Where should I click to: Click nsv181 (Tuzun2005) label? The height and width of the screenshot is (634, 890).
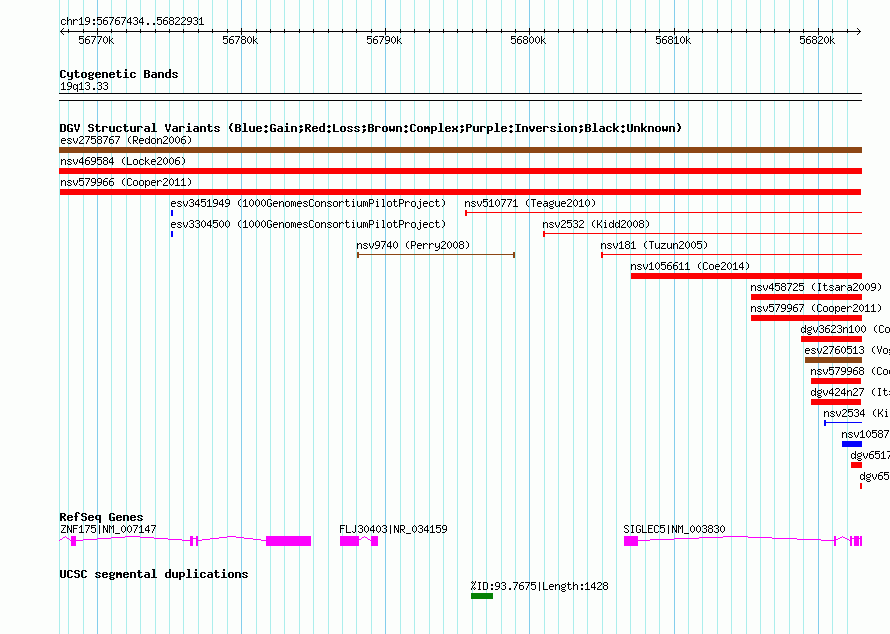click(x=654, y=245)
